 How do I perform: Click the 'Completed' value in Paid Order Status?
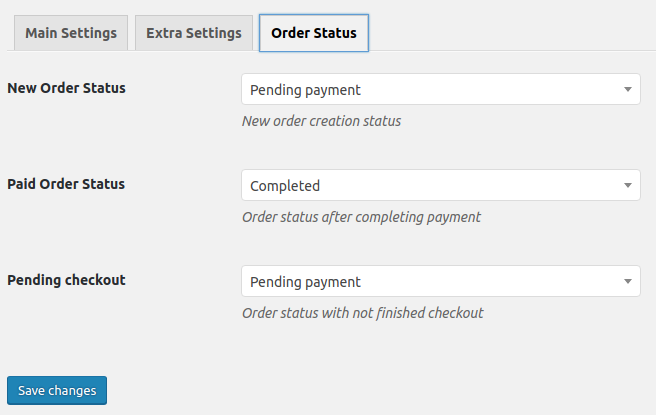tap(285, 185)
